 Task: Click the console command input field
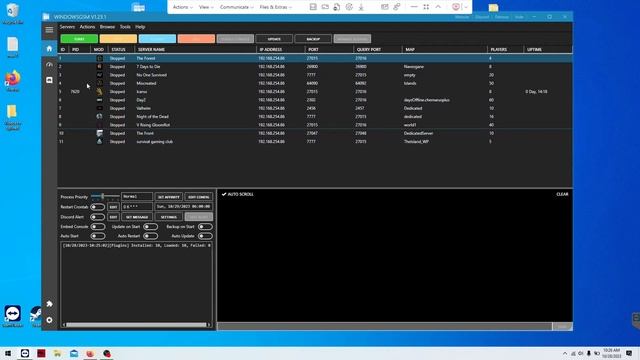(384, 327)
